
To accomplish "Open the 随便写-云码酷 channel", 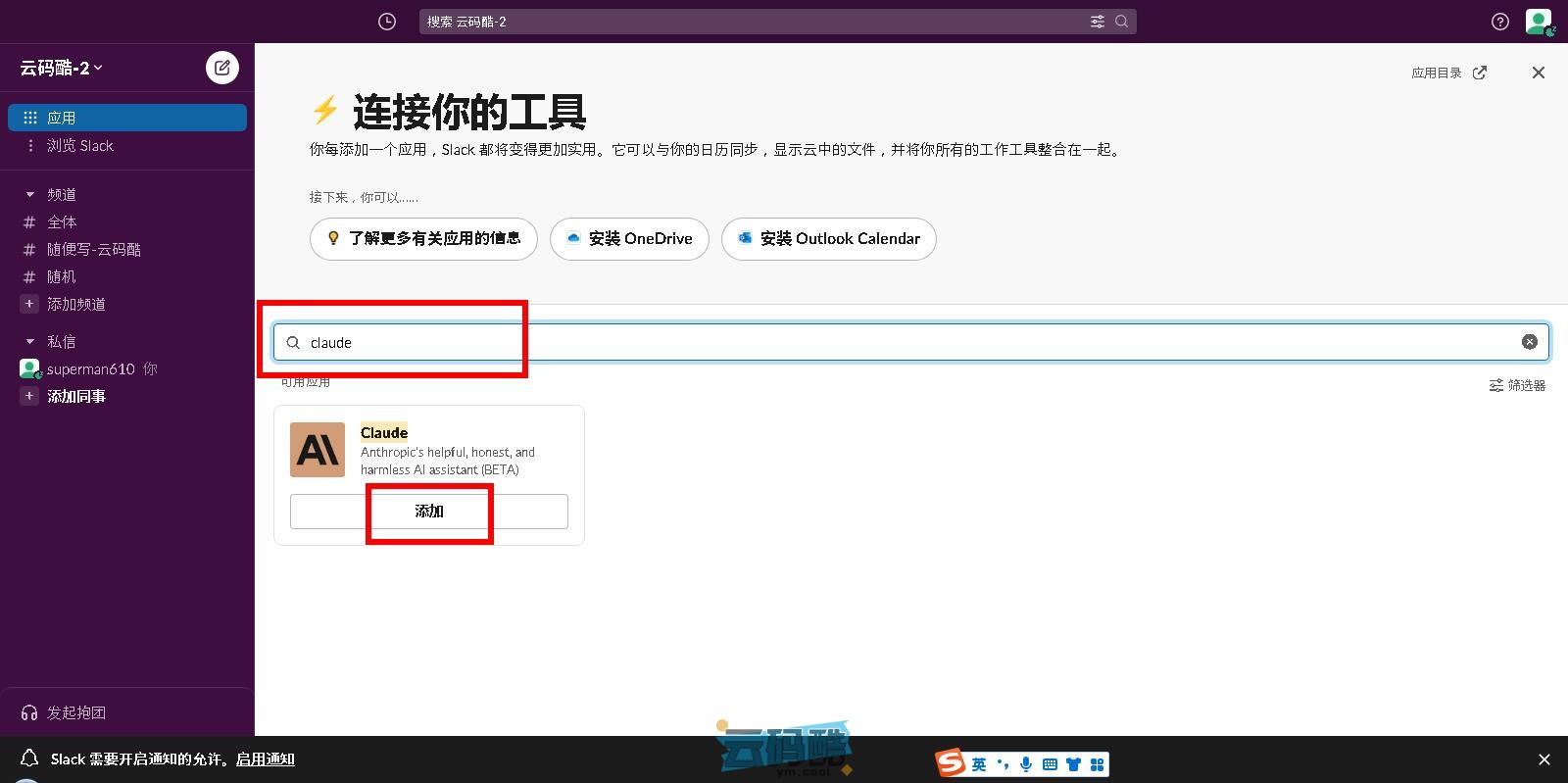I will point(94,250).
